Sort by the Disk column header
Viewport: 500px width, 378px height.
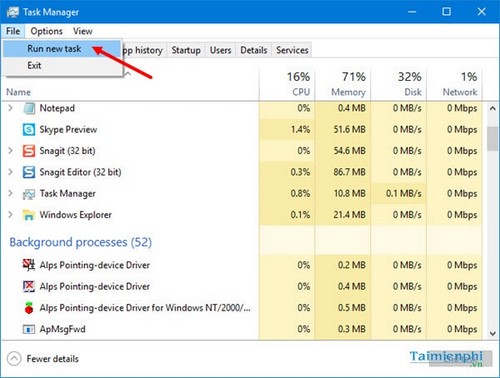tap(399, 85)
